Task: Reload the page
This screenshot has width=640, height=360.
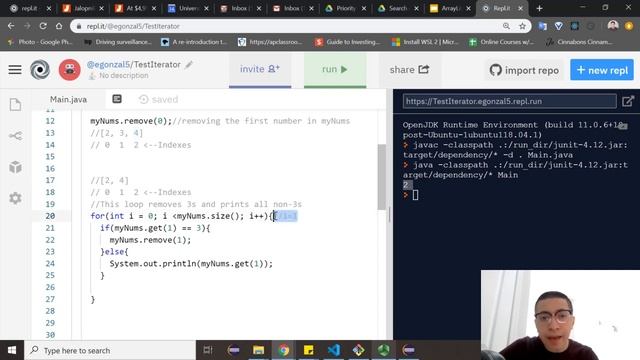Action: click(x=43, y=26)
